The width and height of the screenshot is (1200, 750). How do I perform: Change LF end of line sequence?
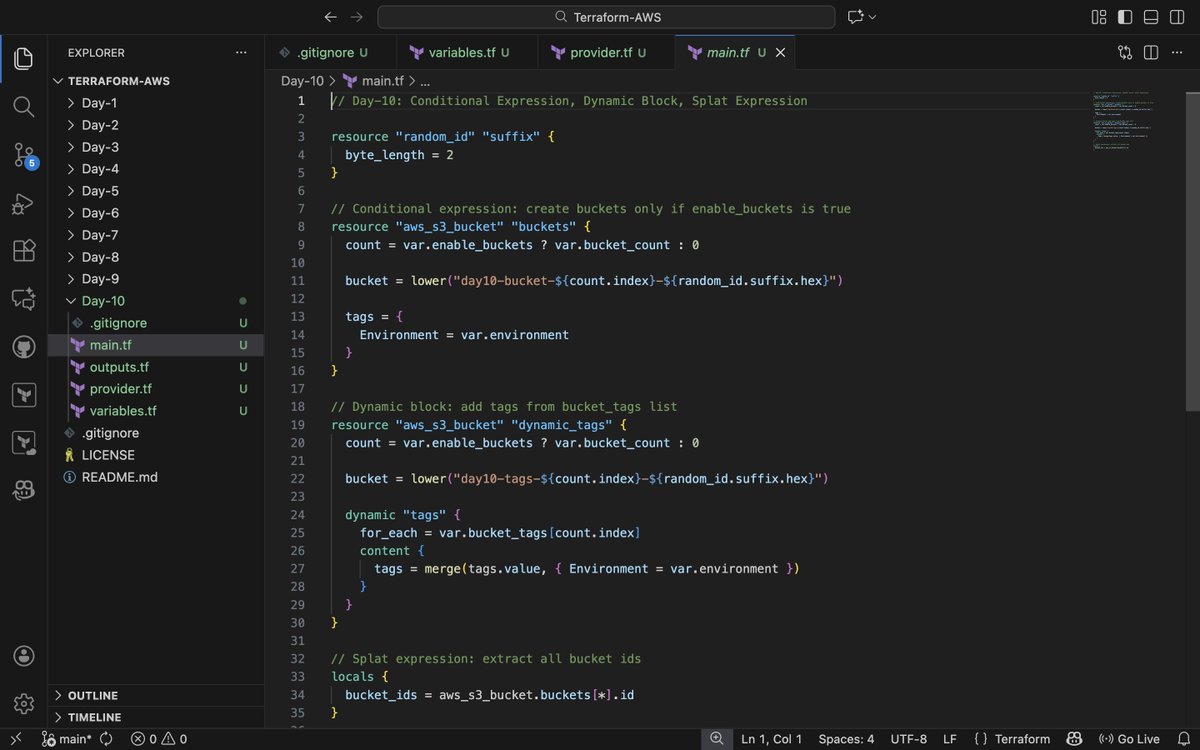950,739
